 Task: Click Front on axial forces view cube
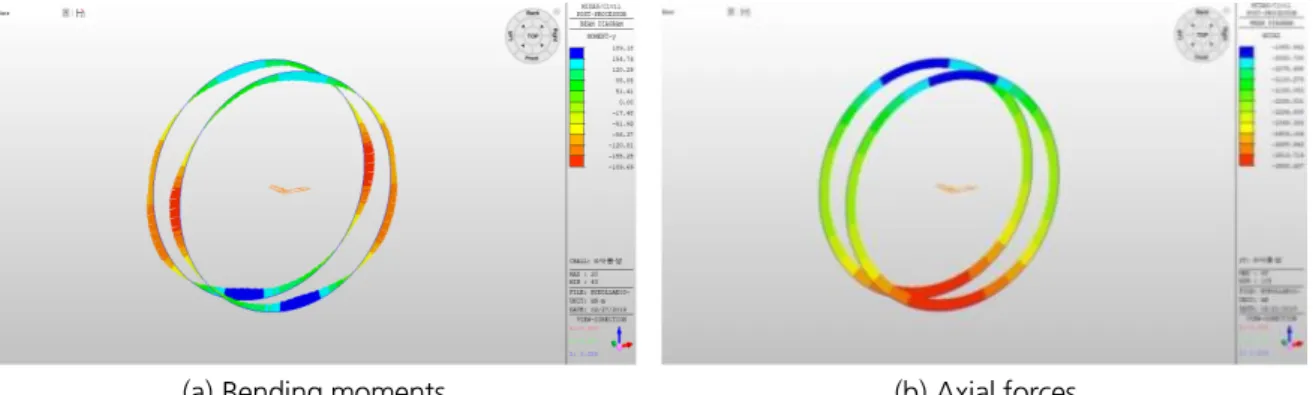1201,57
